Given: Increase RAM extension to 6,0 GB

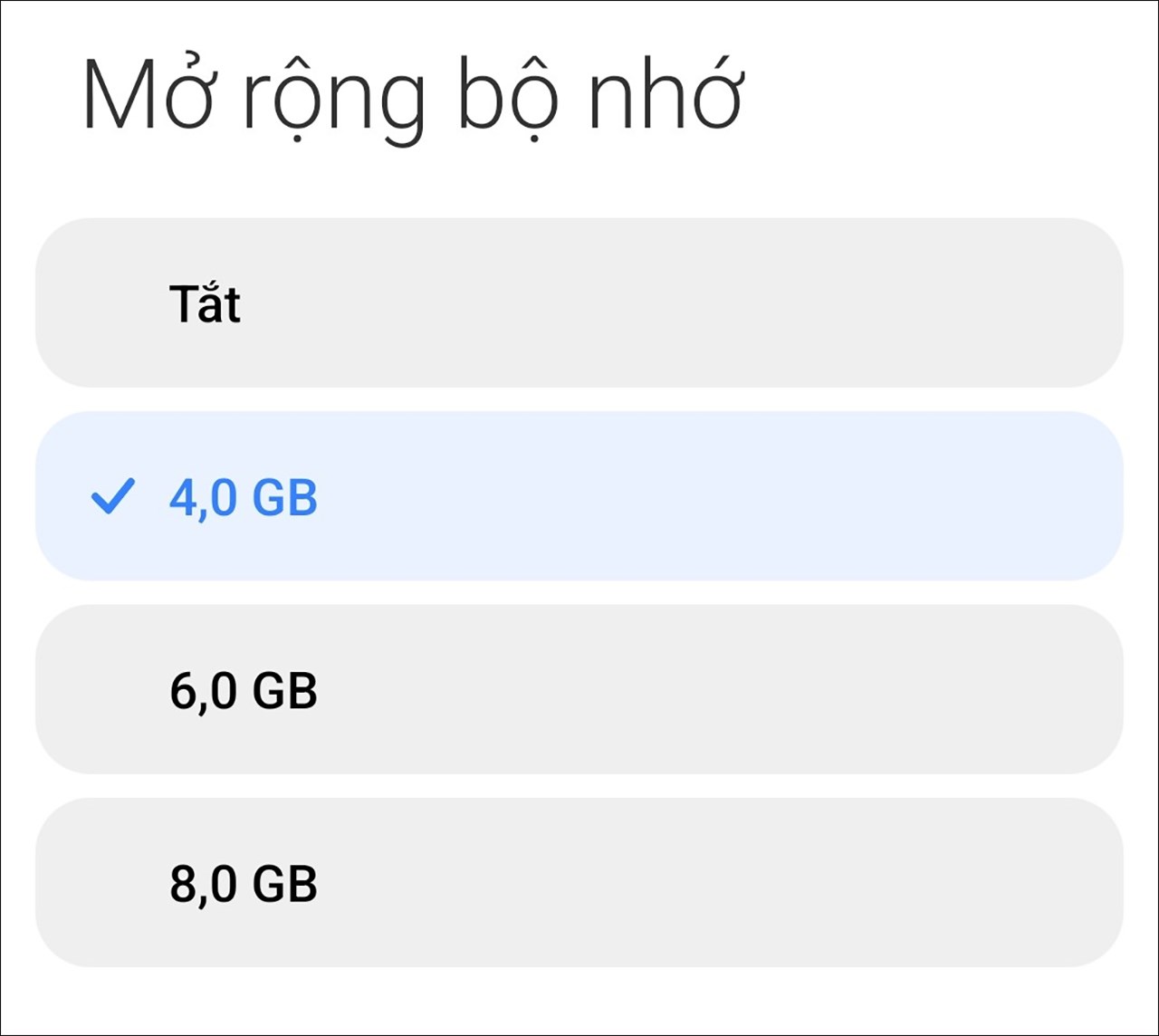Looking at the screenshot, I should click(579, 690).
